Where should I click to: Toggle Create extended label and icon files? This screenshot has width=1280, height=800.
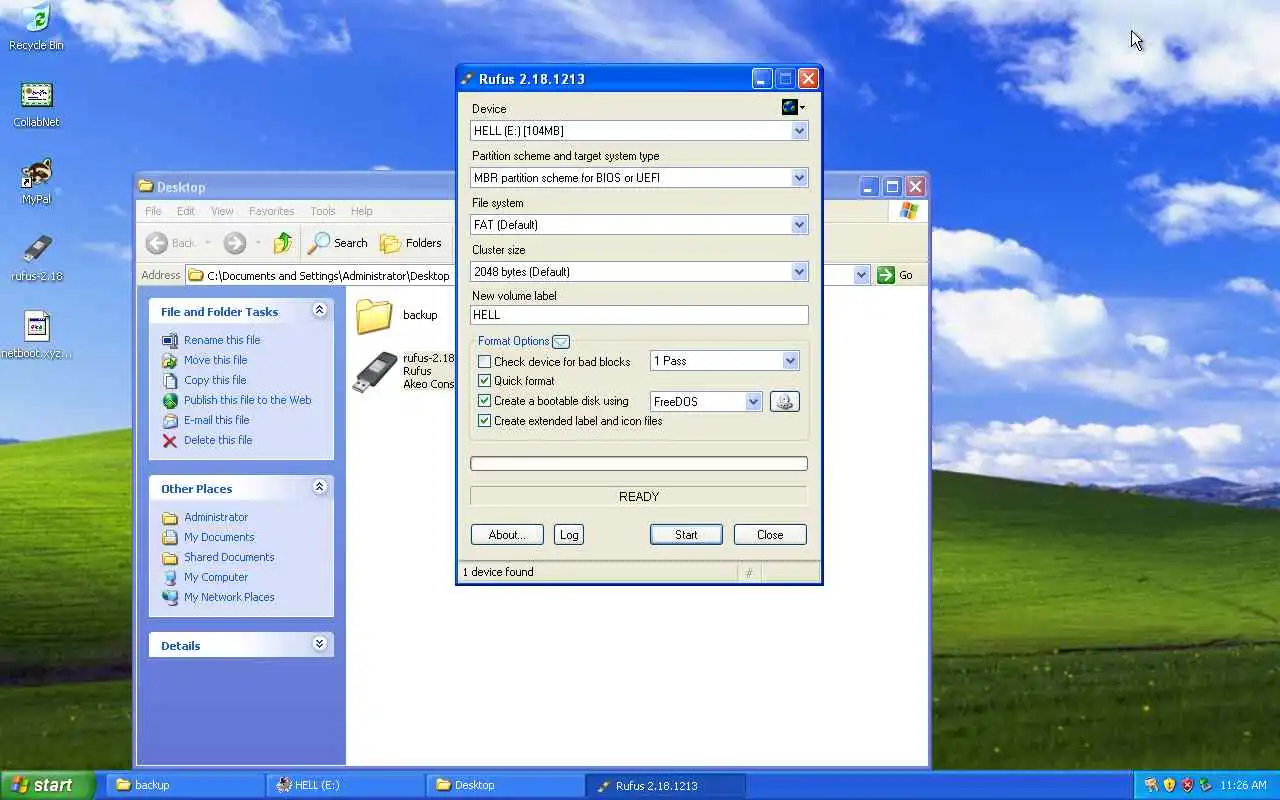pos(485,421)
